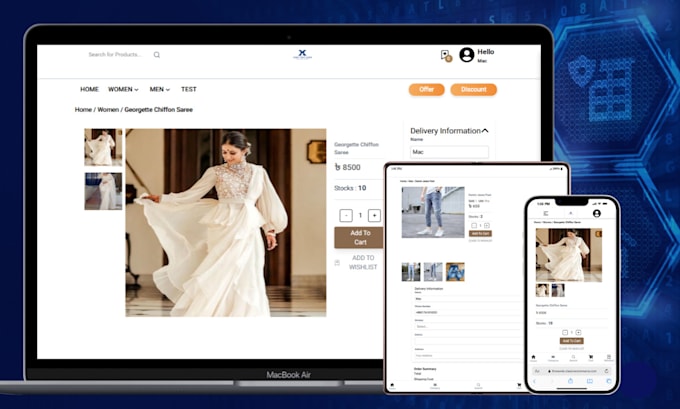Tap reload icon in phone URL bar
The height and width of the screenshot is (409, 680).
606,371
